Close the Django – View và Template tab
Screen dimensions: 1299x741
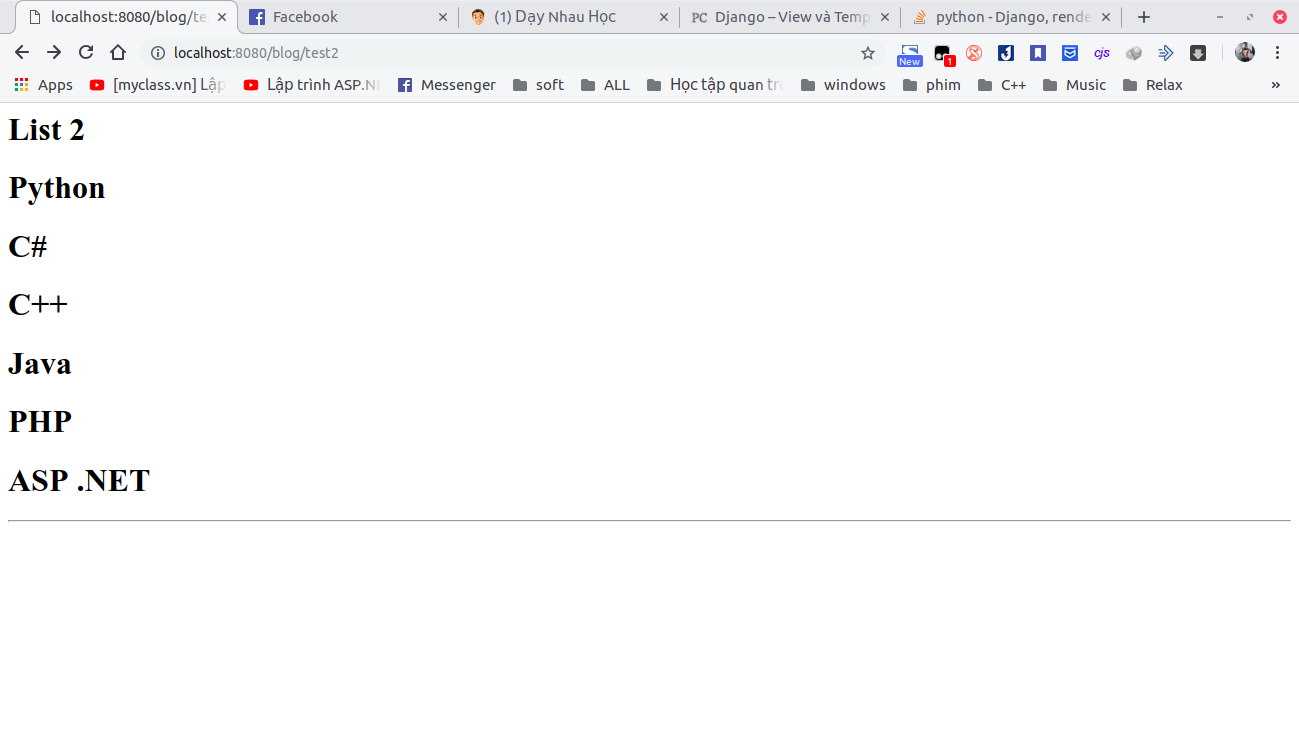(x=885, y=17)
